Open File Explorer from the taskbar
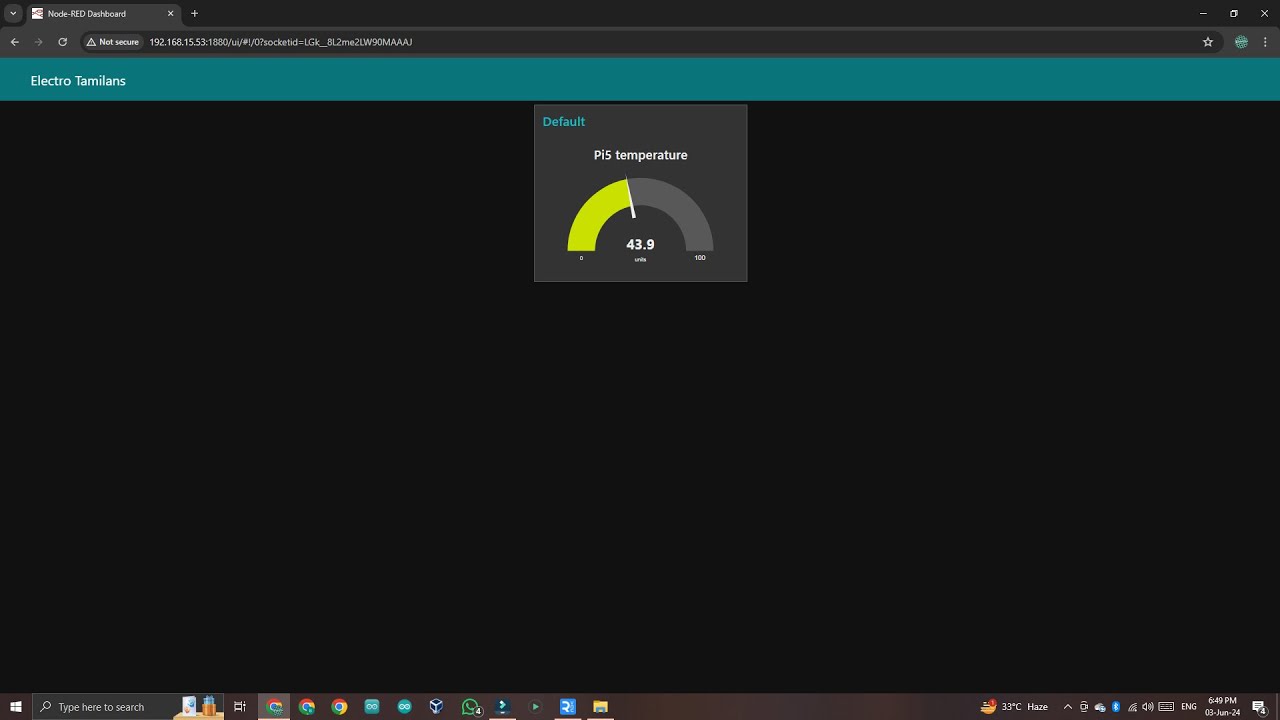 point(600,707)
